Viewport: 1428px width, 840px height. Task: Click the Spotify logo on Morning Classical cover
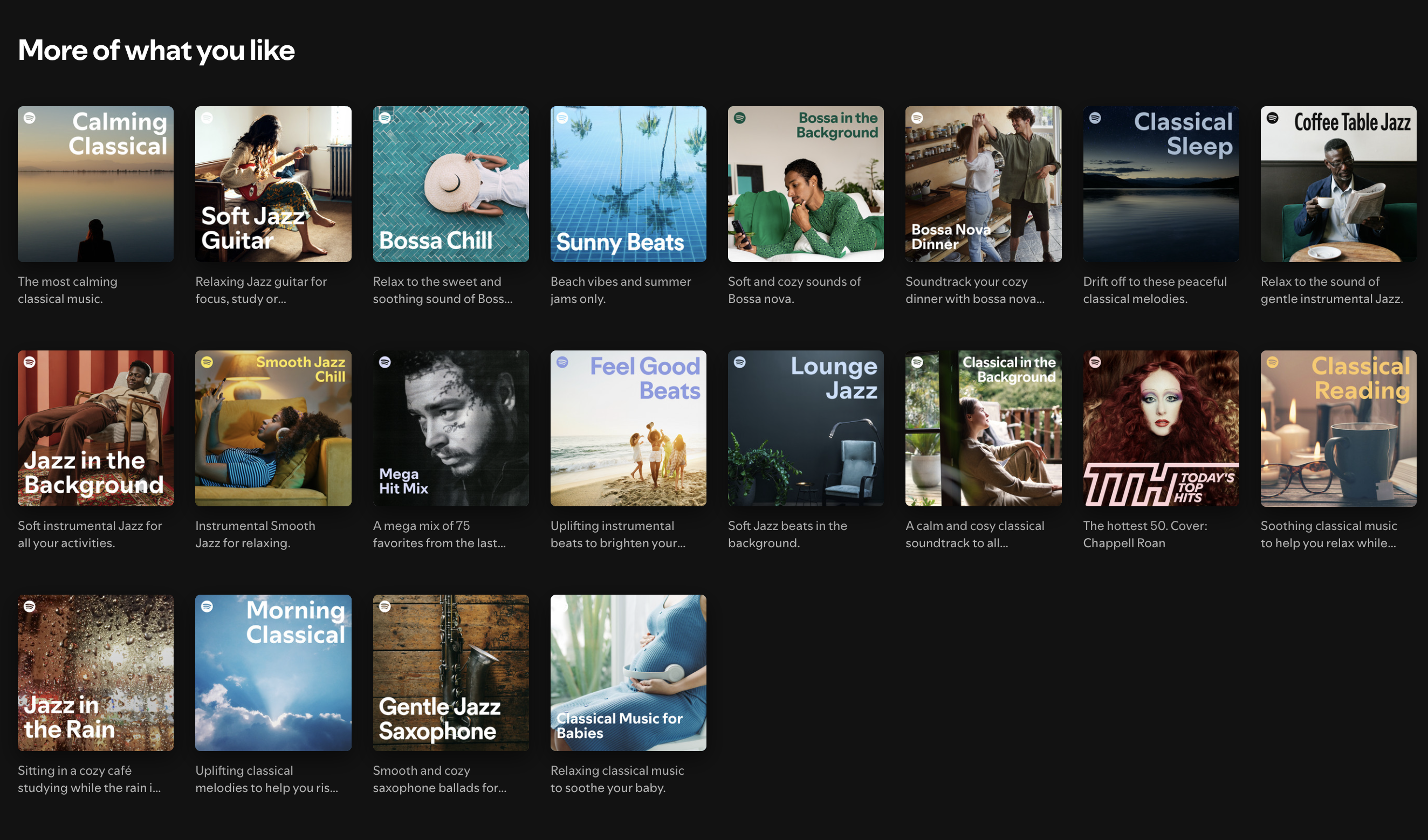point(208,607)
